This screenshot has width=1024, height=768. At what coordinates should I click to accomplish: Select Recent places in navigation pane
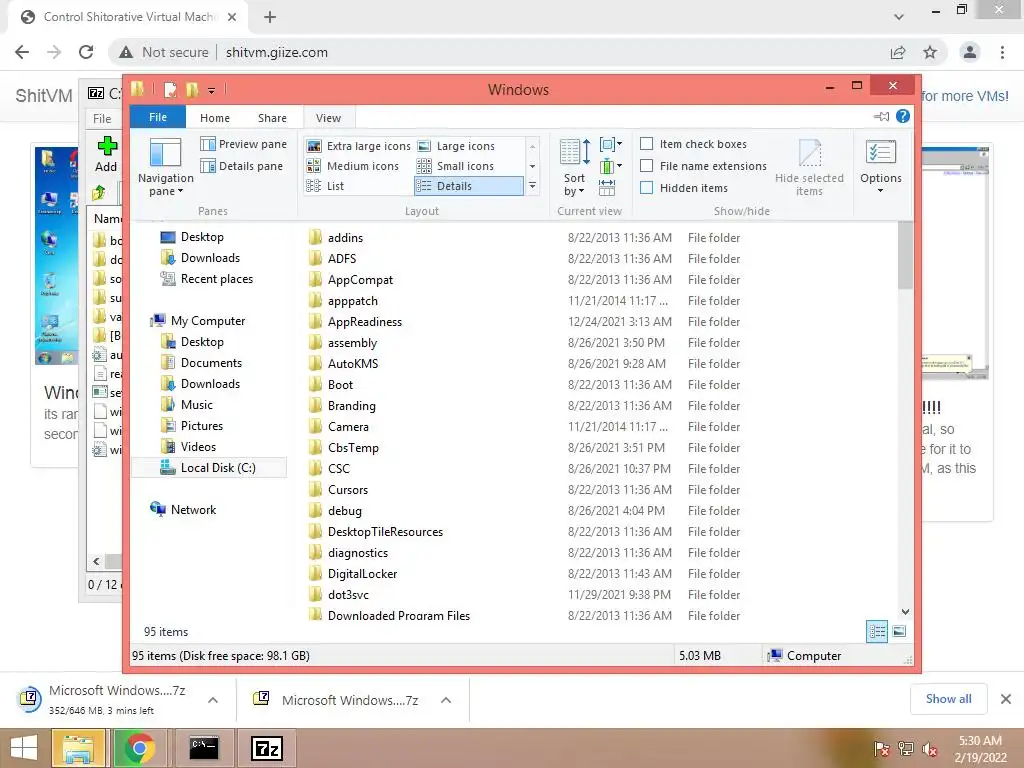click(x=206, y=279)
